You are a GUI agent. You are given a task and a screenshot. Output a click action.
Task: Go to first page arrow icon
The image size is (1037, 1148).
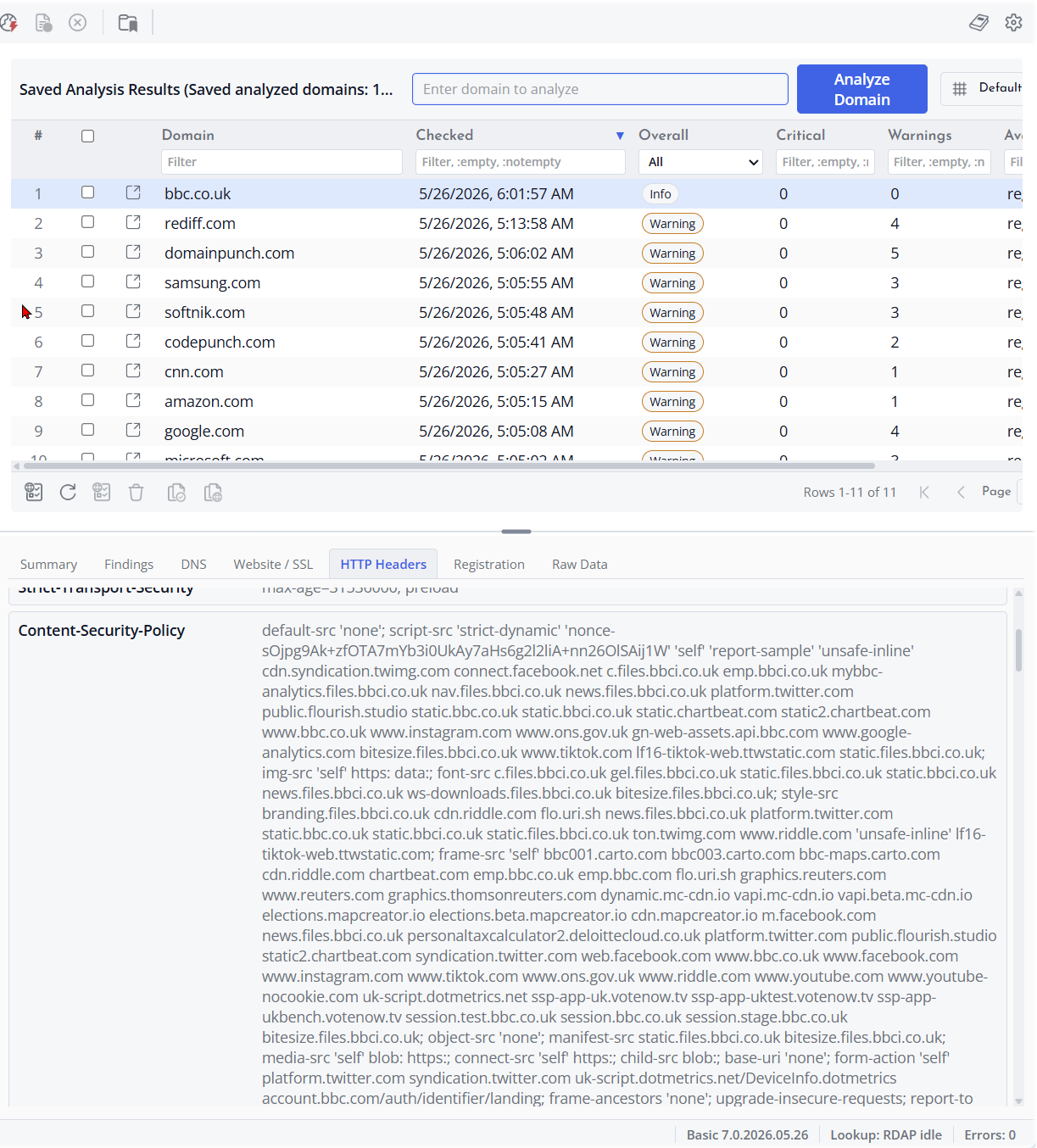924,492
